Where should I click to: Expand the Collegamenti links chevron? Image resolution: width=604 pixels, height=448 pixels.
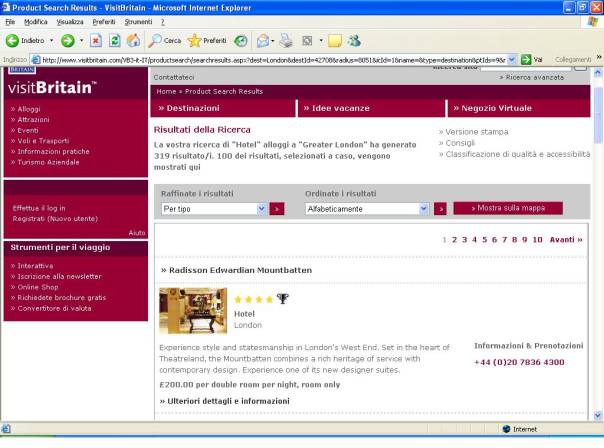pos(599,58)
